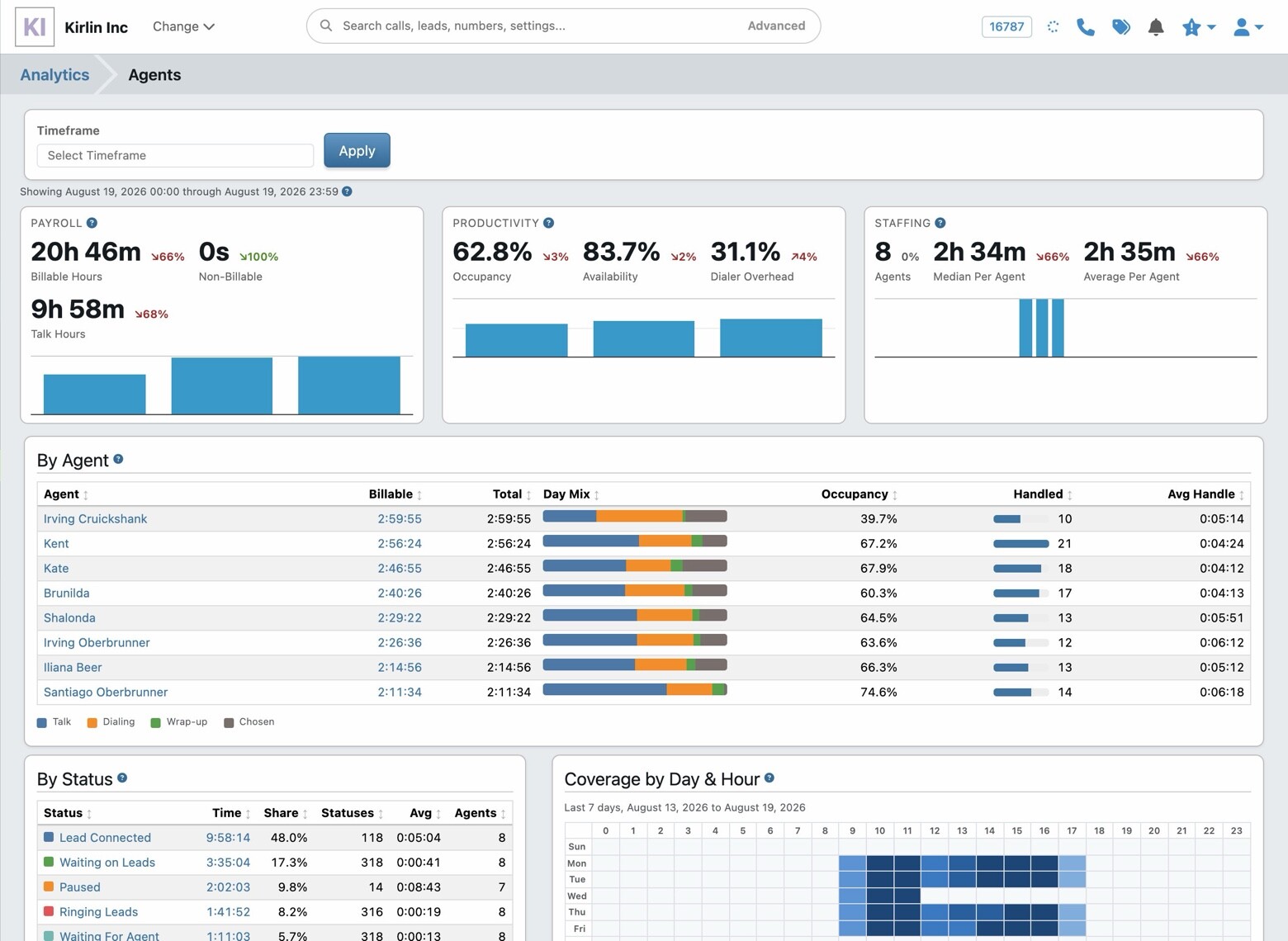Expand the Change account dropdown
The width and height of the screenshot is (1288, 941).
tap(183, 26)
